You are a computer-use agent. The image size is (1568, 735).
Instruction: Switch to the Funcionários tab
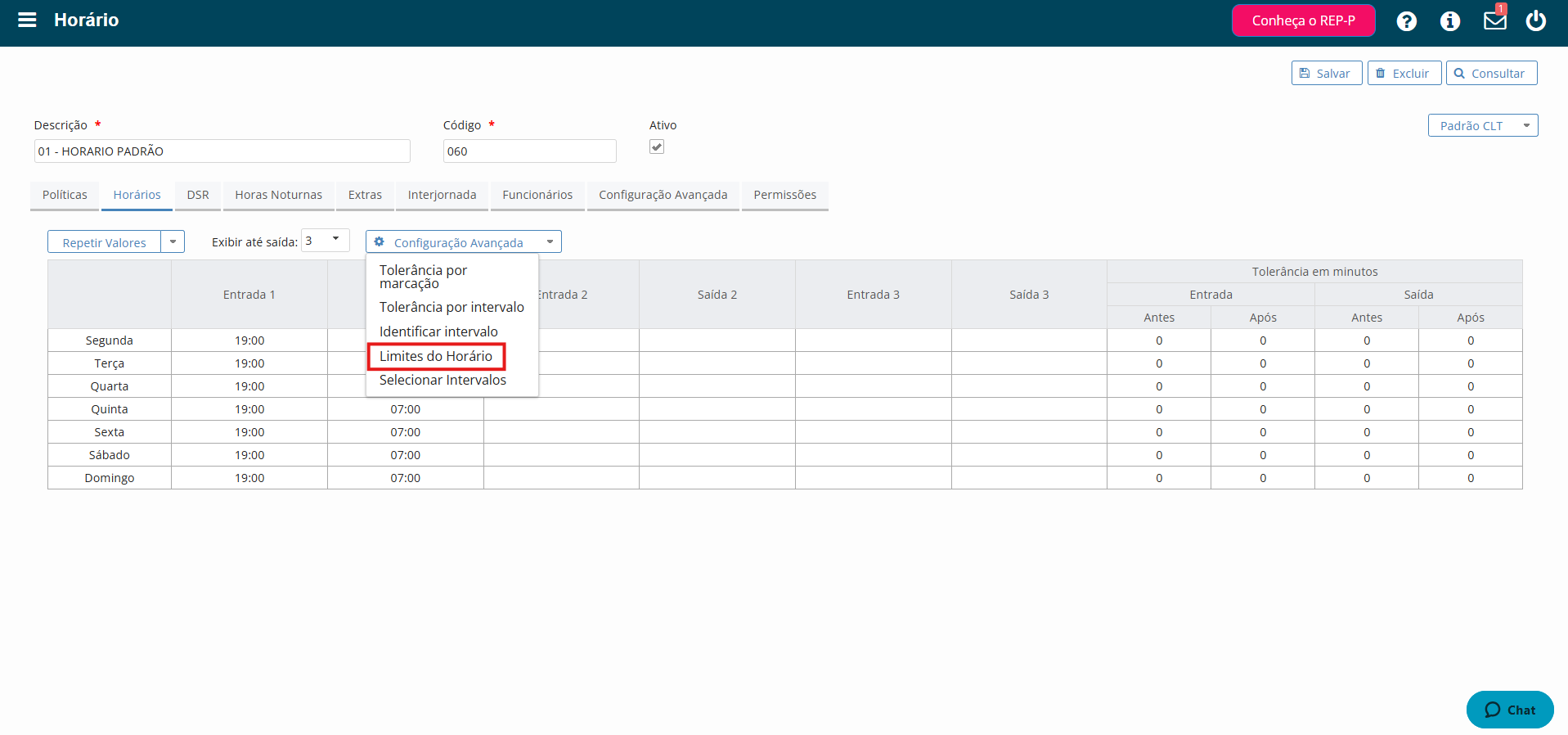537,195
